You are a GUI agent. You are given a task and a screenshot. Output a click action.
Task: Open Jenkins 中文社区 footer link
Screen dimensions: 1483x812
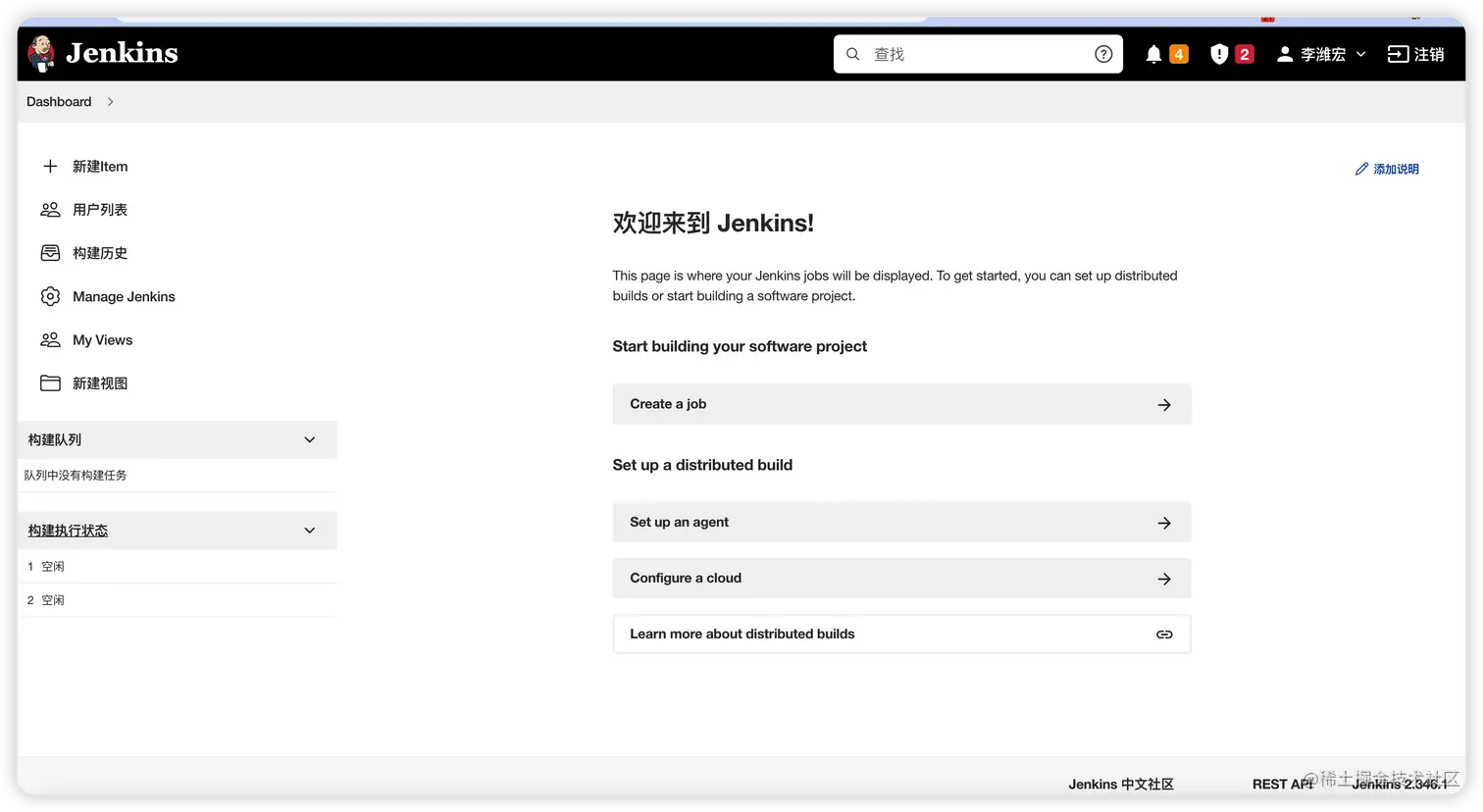point(1121,785)
